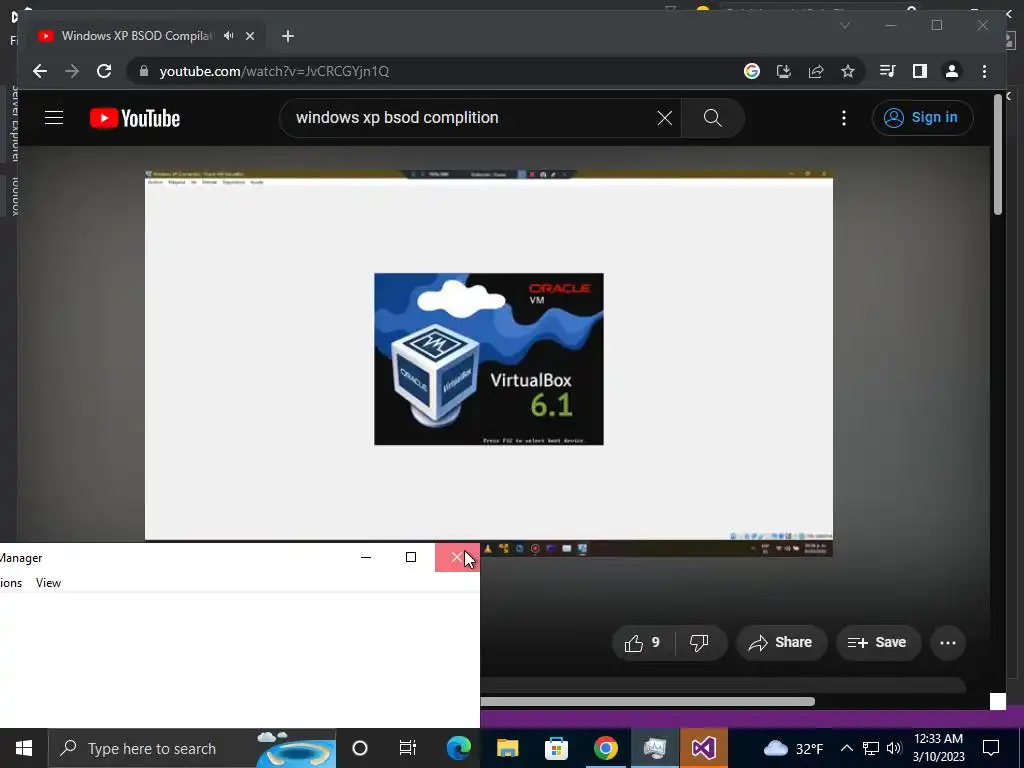Minimize the Manager window
1024x768 pixels.
point(366,557)
